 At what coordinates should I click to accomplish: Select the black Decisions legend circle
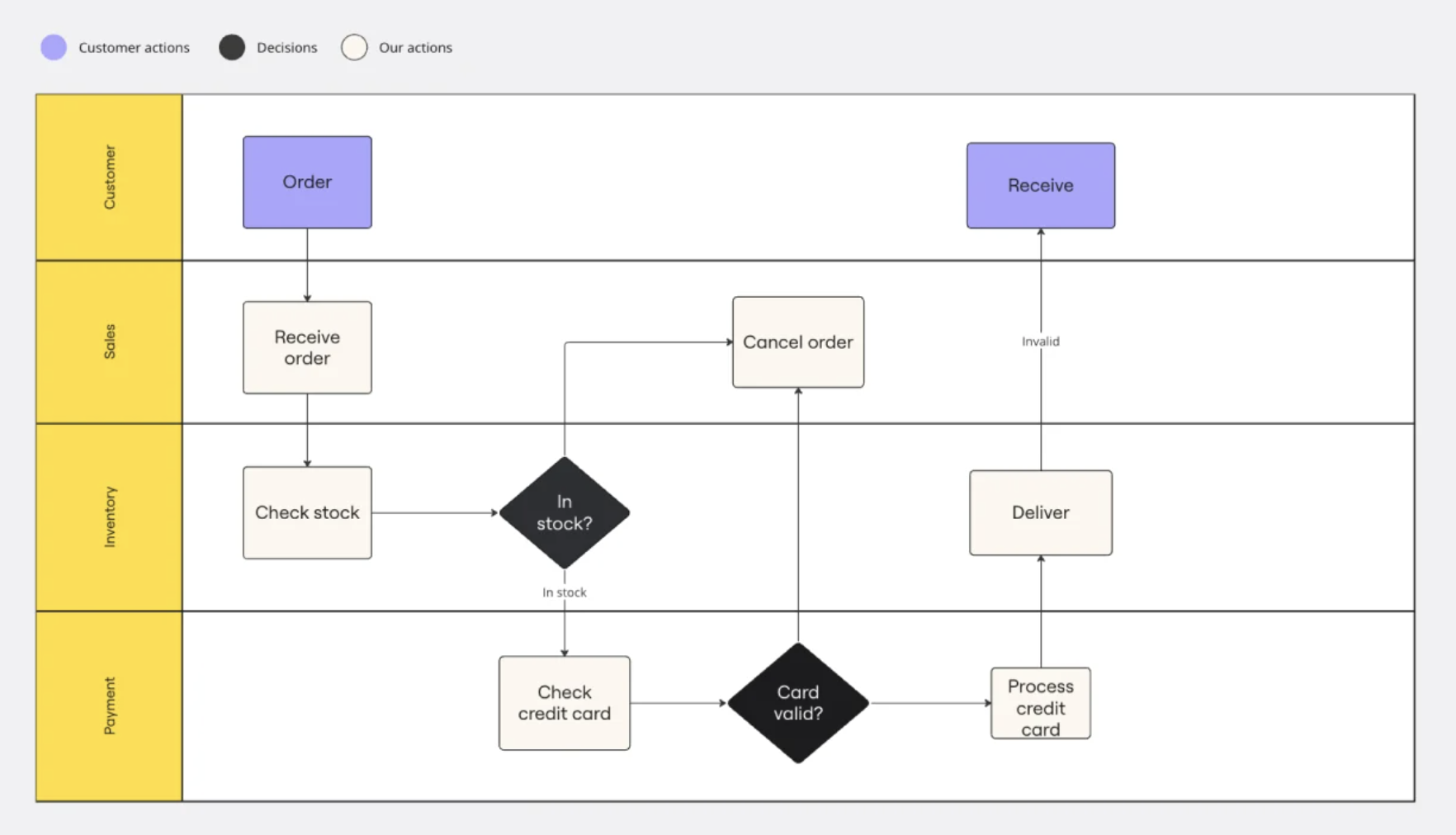pyautogui.click(x=232, y=48)
